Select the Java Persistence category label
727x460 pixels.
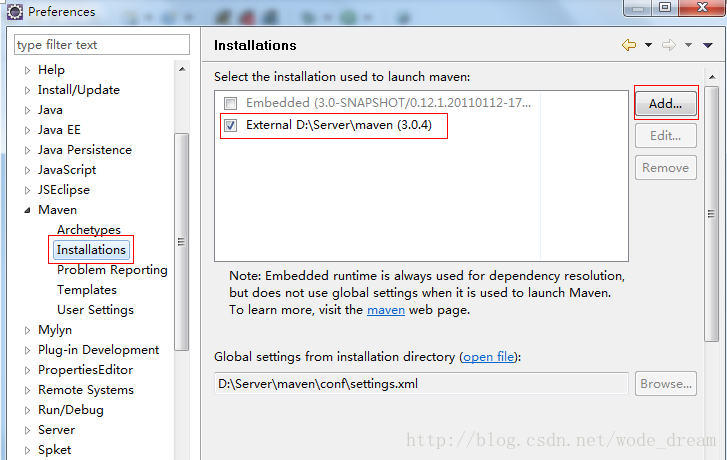85,149
